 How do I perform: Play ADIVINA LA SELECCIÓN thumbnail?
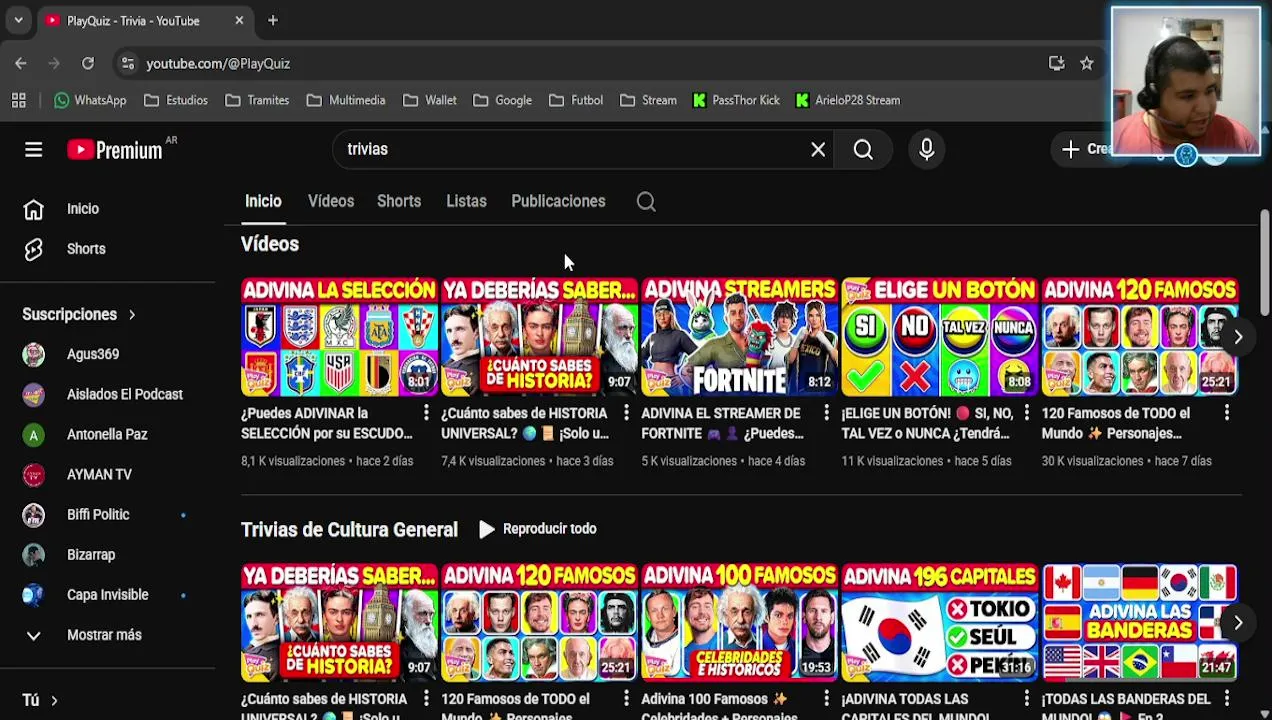point(339,337)
